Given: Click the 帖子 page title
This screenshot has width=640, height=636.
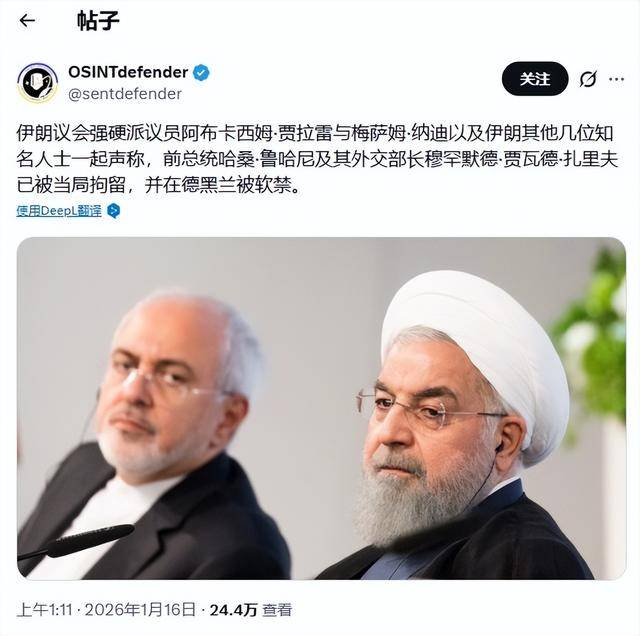Looking at the screenshot, I should click(x=98, y=20).
